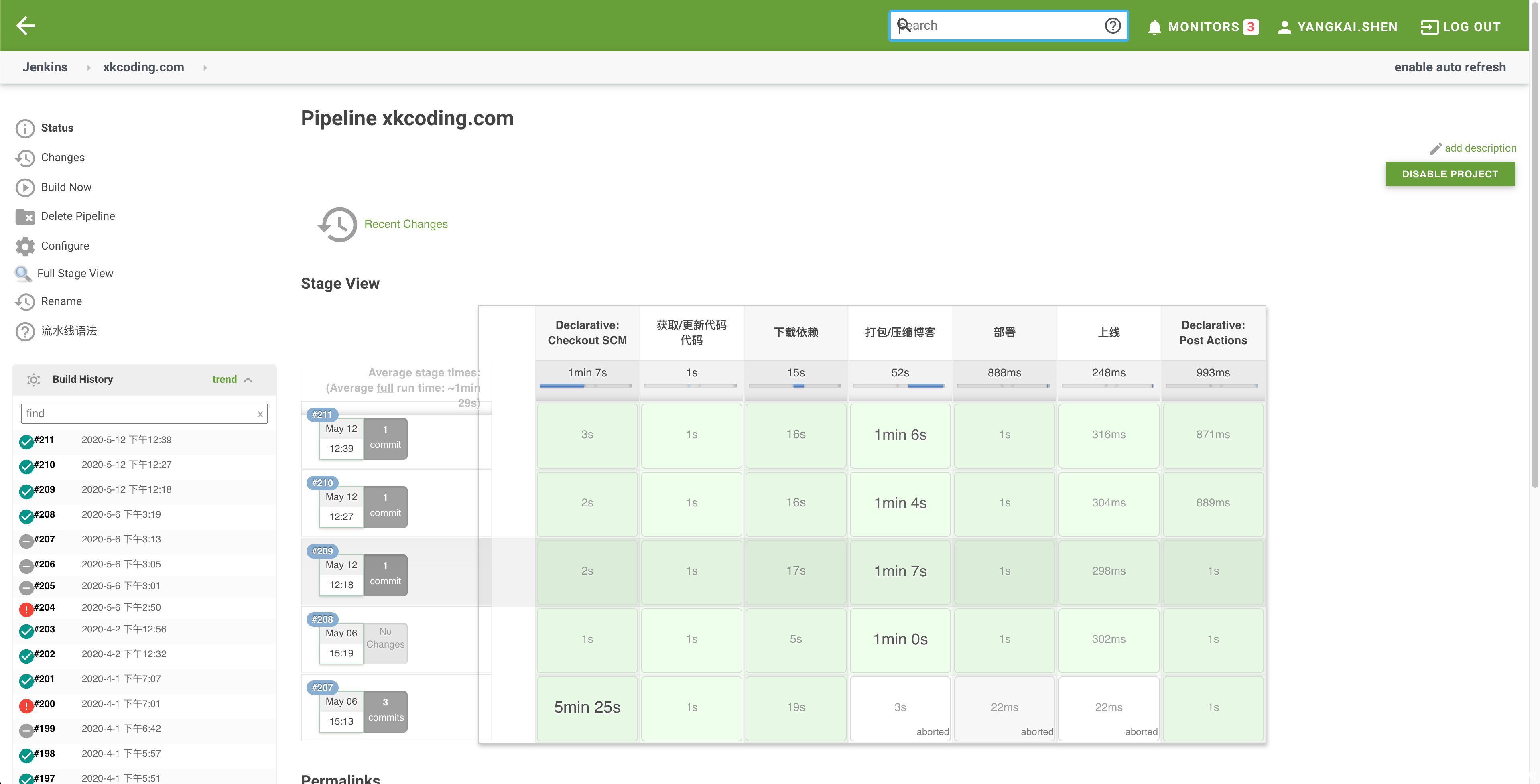This screenshot has width=1540, height=784.
Task: Click the Build Now play icon
Action: click(x=25, y=187)
